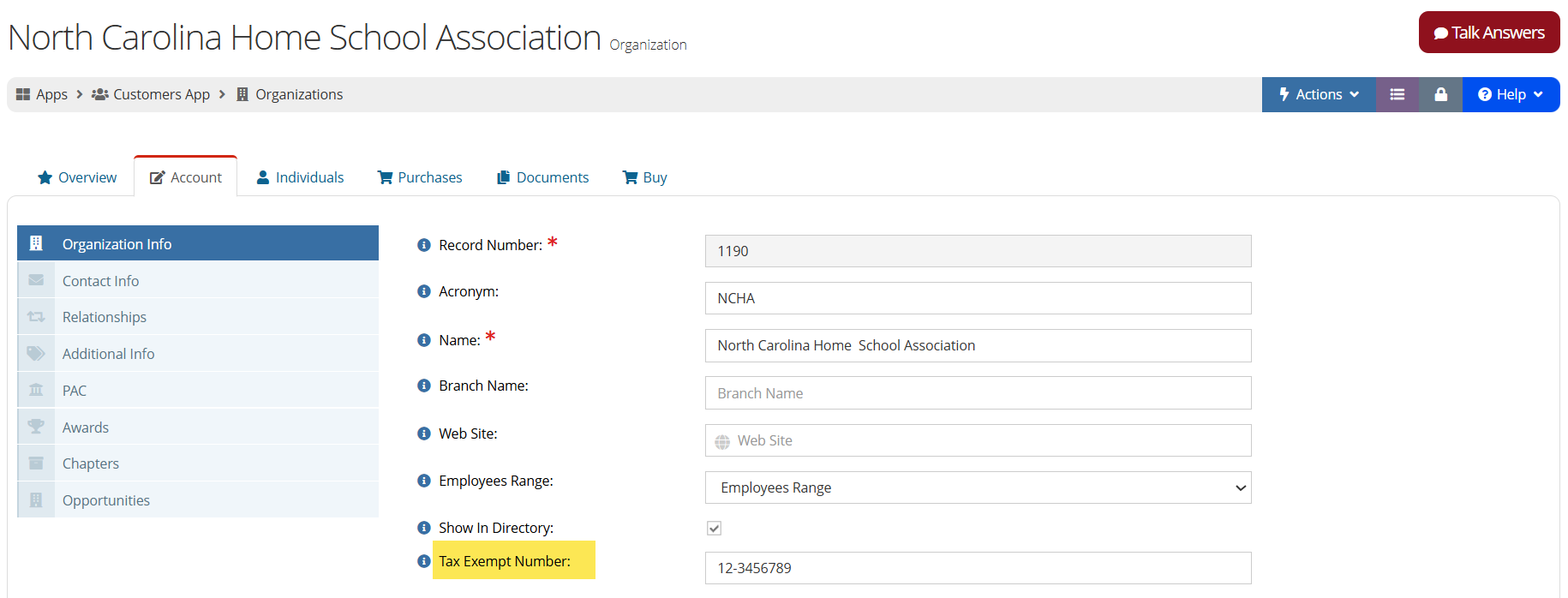Image resolution: width=1568 pixels, height=598 pixels.
Task: Click the Talk Answers button
Action: (x=1489, y=33)
